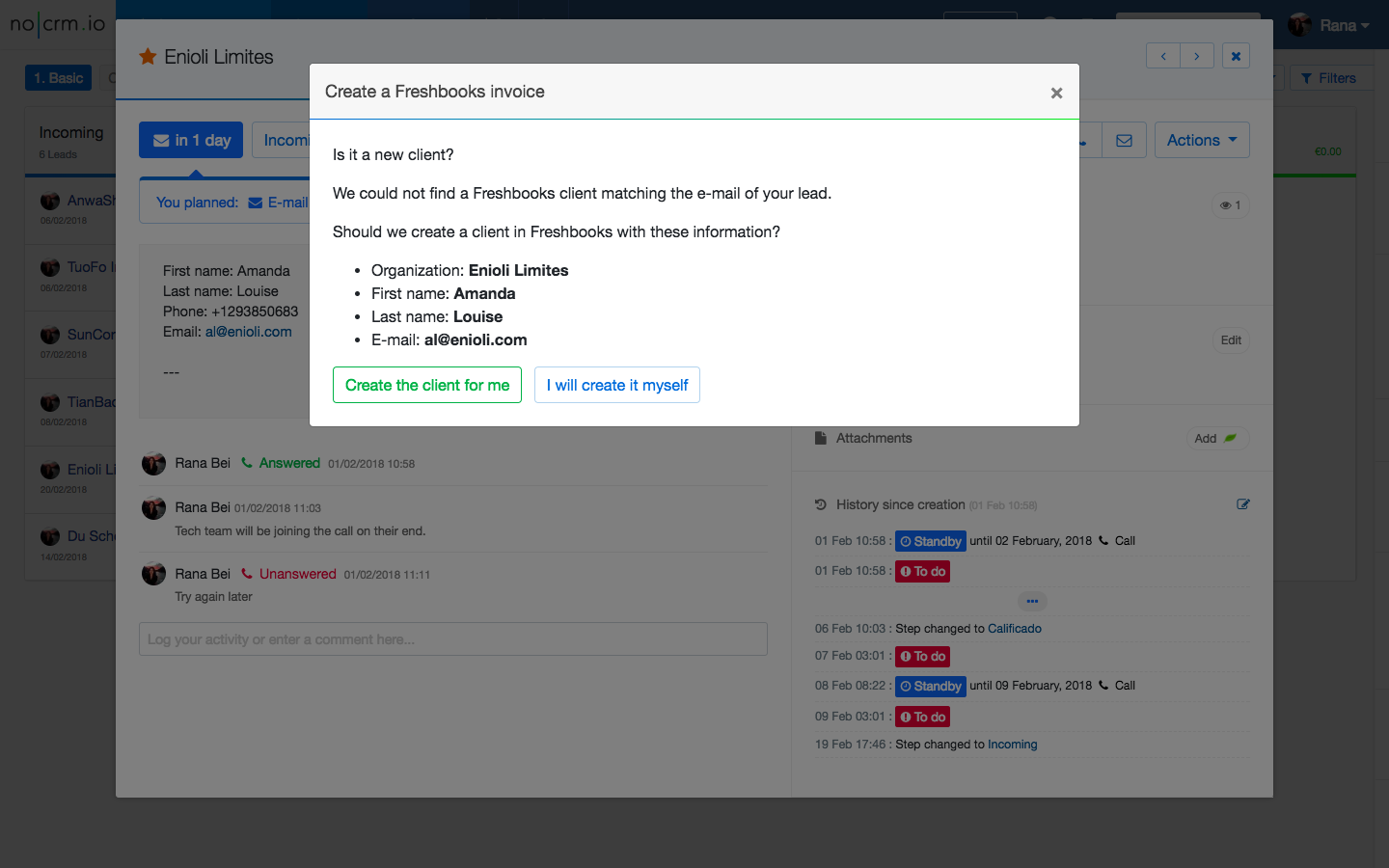Screen dimensions: 1389x868
Task: Add an attachment to the lead
Action: tap(1215, 439)
